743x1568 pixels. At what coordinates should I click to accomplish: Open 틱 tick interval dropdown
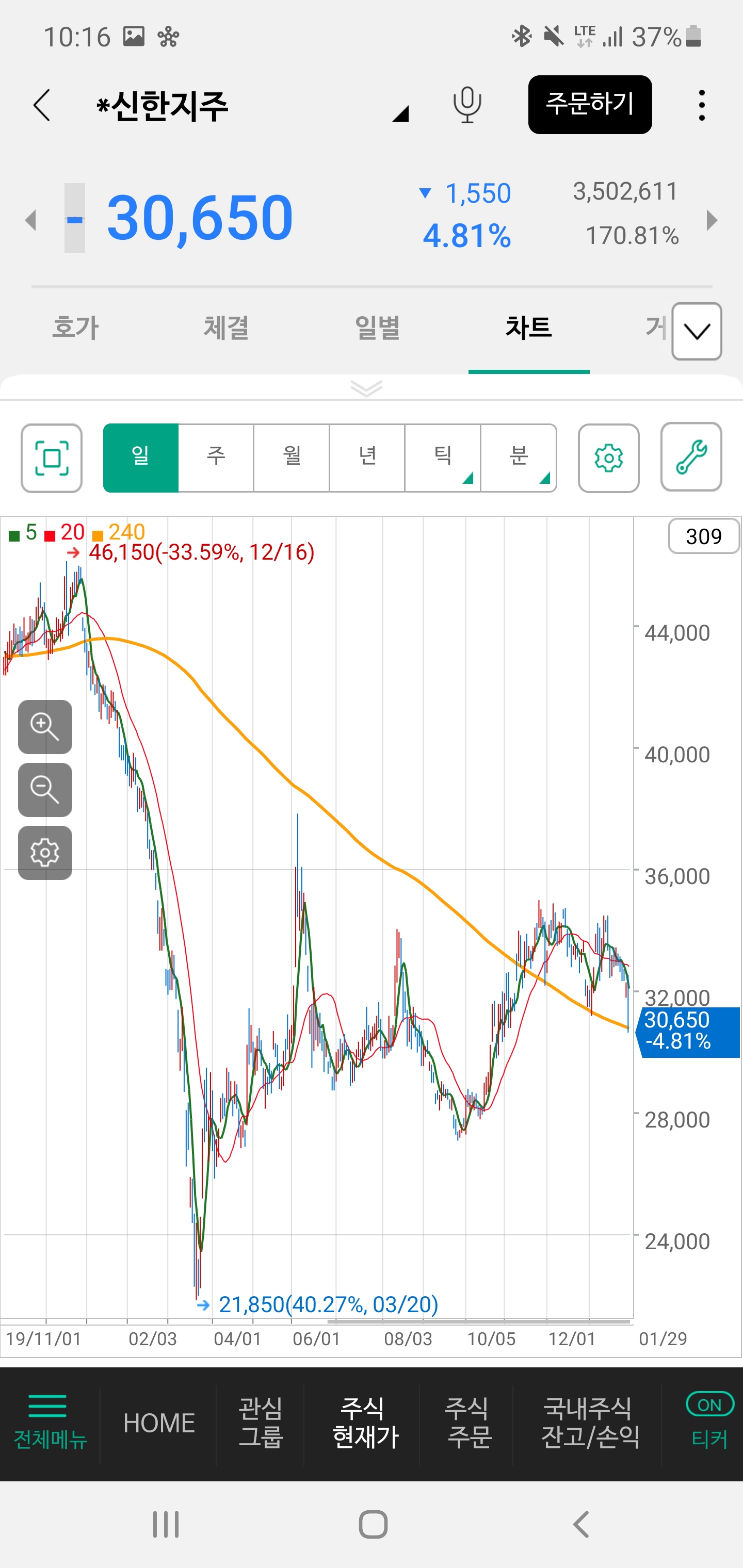click(x=443, y=458)
